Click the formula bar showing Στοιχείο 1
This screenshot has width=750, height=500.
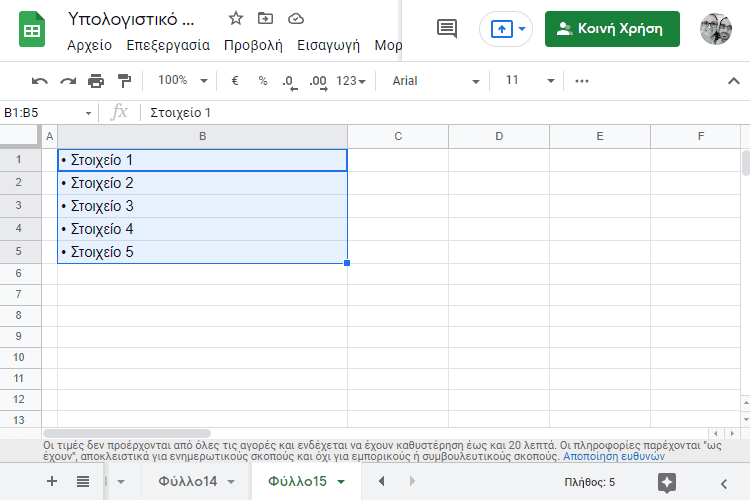445,112
